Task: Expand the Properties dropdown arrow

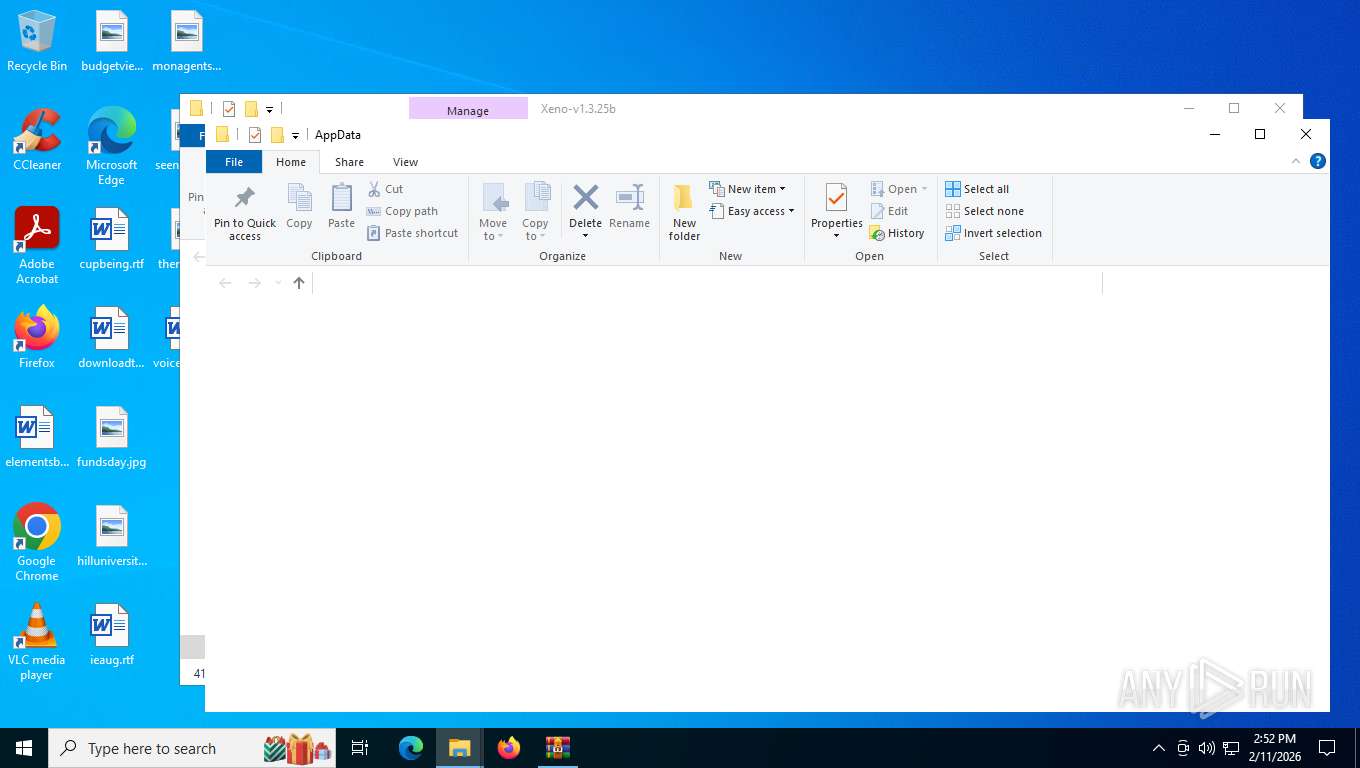Action: (x=836, y=236)
